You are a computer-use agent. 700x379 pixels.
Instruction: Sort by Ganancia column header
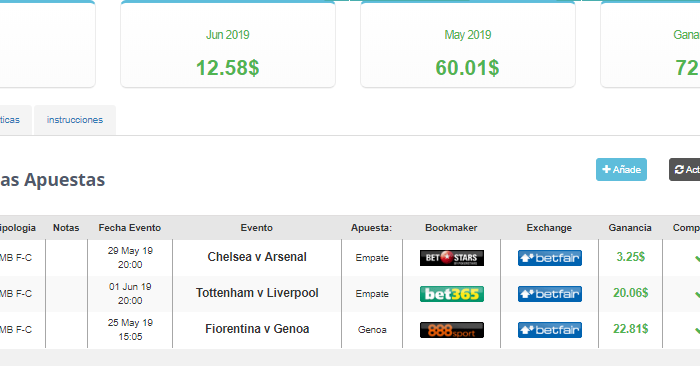coord(629,228)
